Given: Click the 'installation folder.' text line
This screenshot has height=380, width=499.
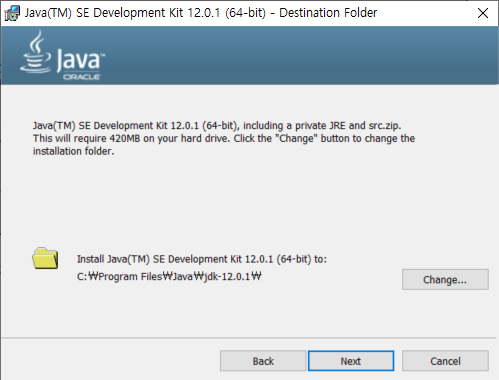Looking at the screenshot, I should click(x=73, y=151).
